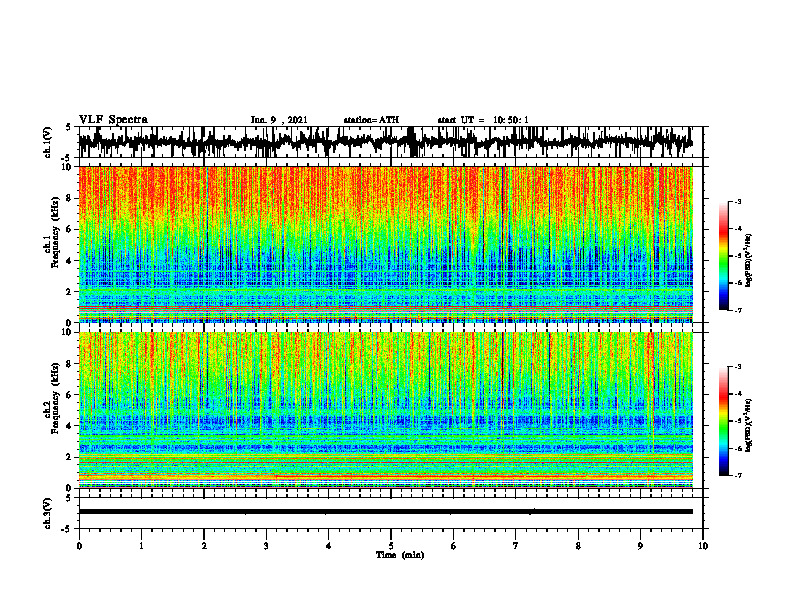792x612 pixels.
Task: Click the "ch.3(V)" bottom panel axis label
Action: point(48,514)
